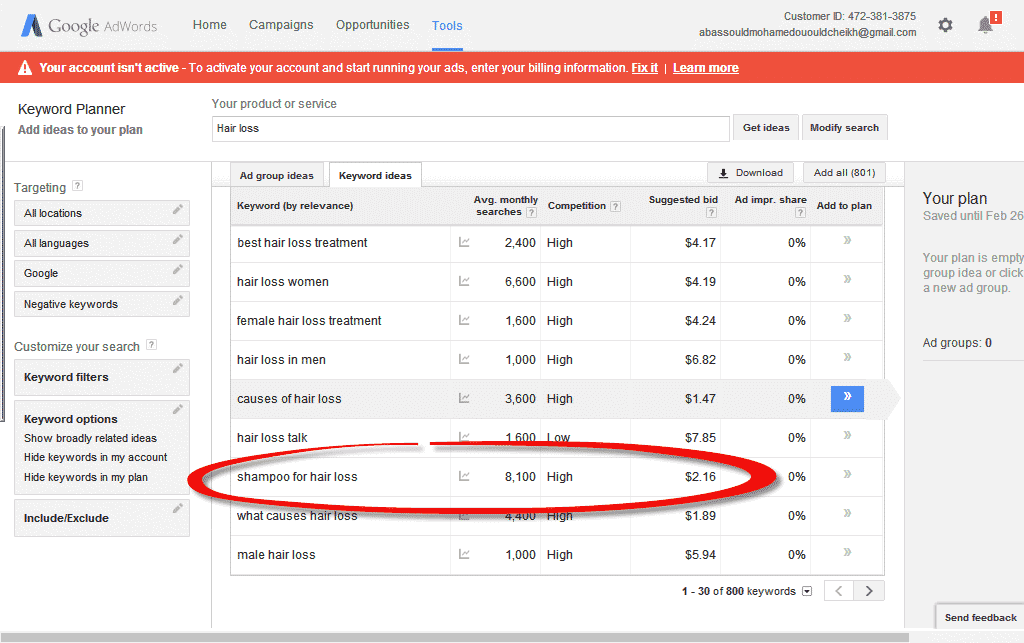The height and width of the screenshot is (643, 1024).
Task: Open Customize your search help icon
Action: (152, 345)
